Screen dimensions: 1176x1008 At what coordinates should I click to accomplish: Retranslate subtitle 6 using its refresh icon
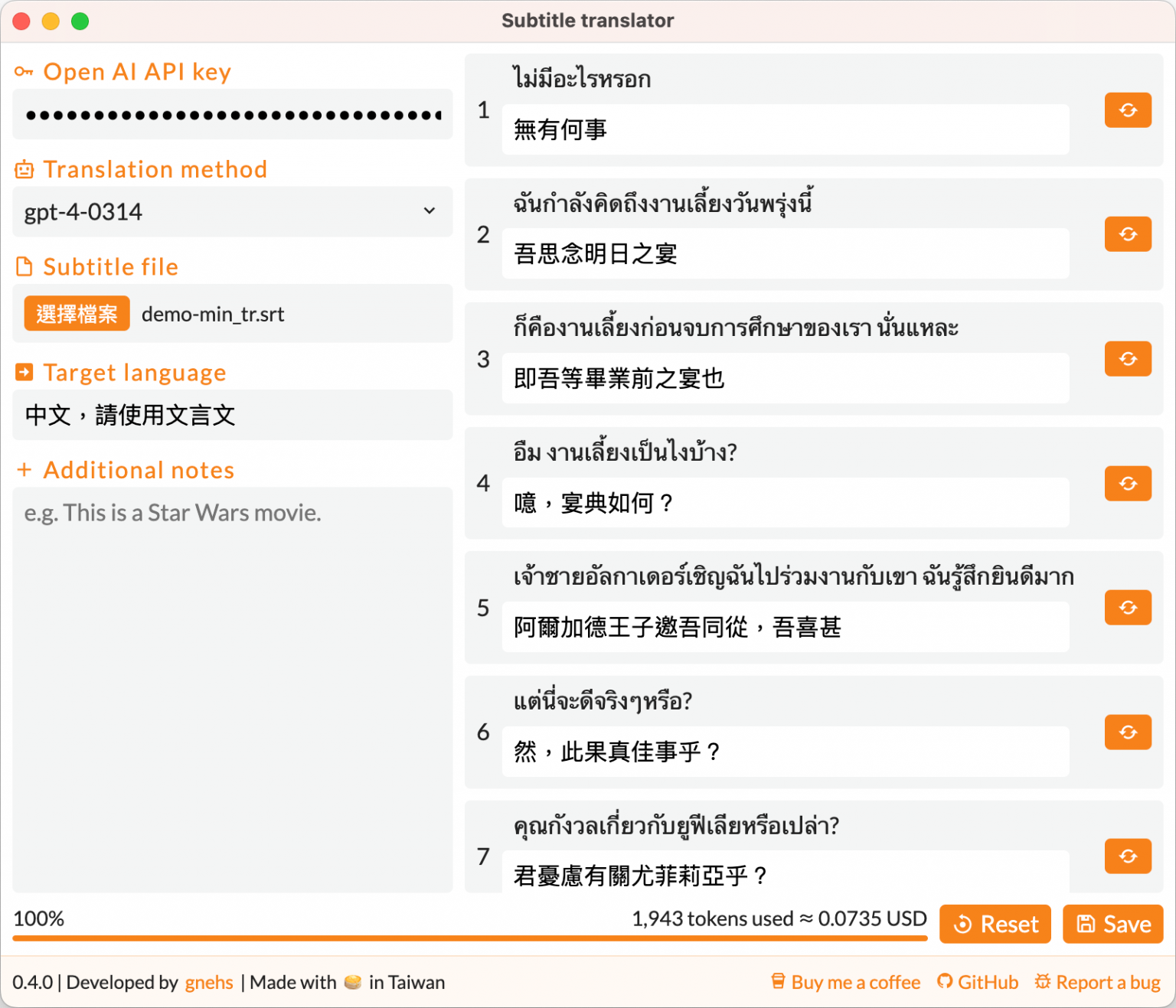[x=1127, y=732]
